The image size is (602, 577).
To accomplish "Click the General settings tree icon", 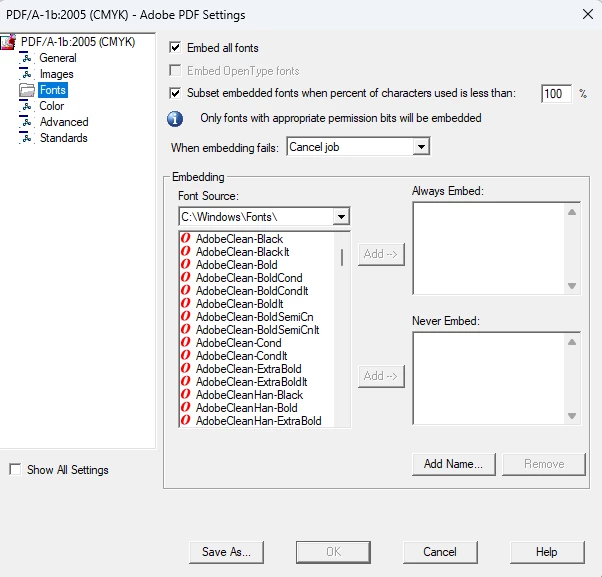I will click(x=26, y=58).
